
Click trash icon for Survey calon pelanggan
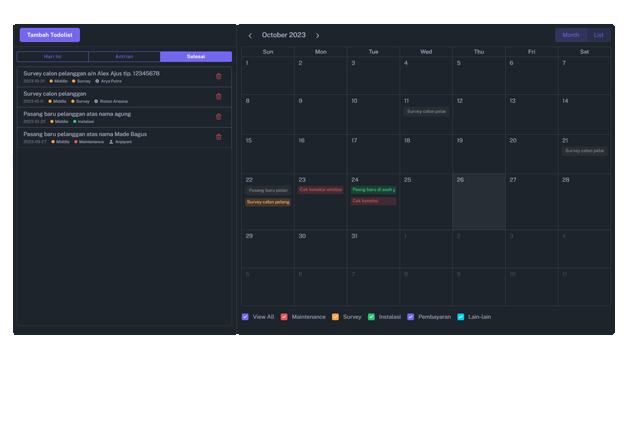(x=219, y=97)
